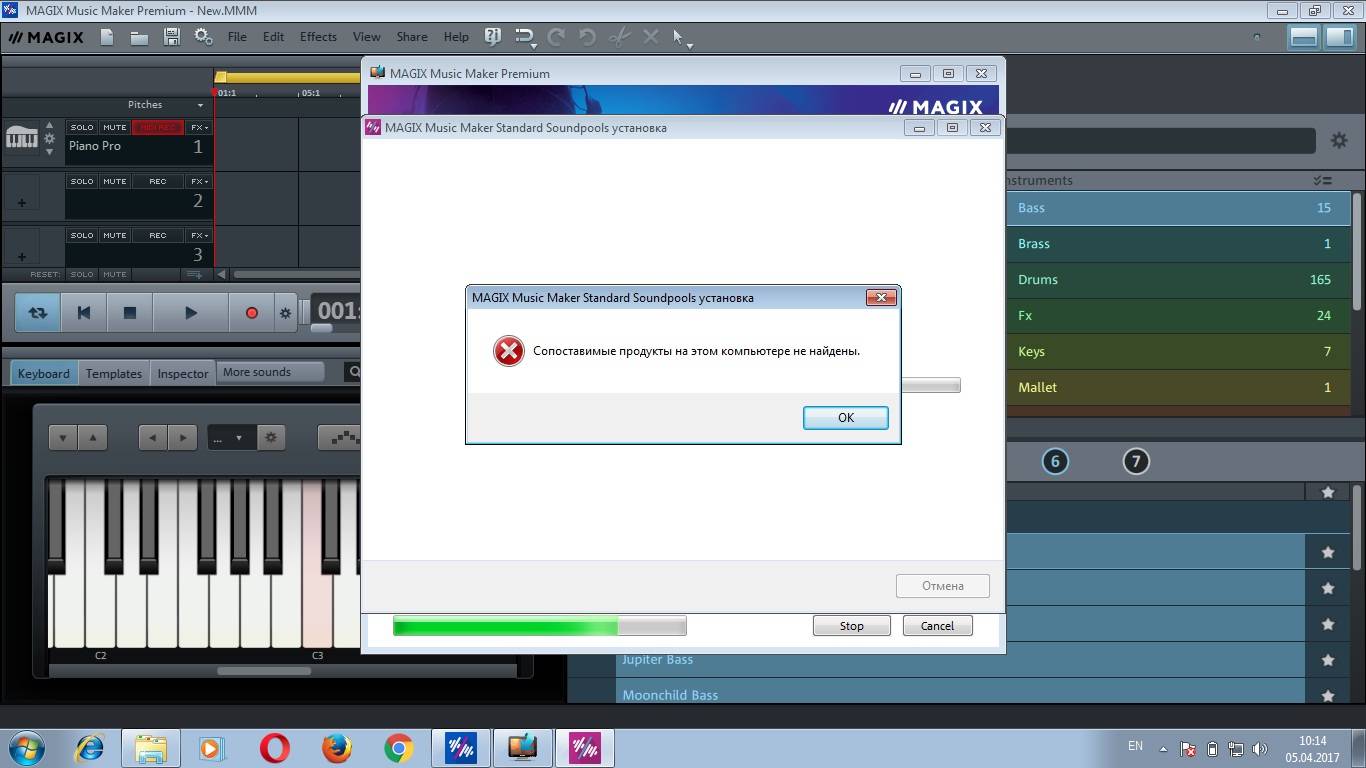
Task: Save the project using the floppy disk icon
Action: pyautogui.click(x=171, y=37)
